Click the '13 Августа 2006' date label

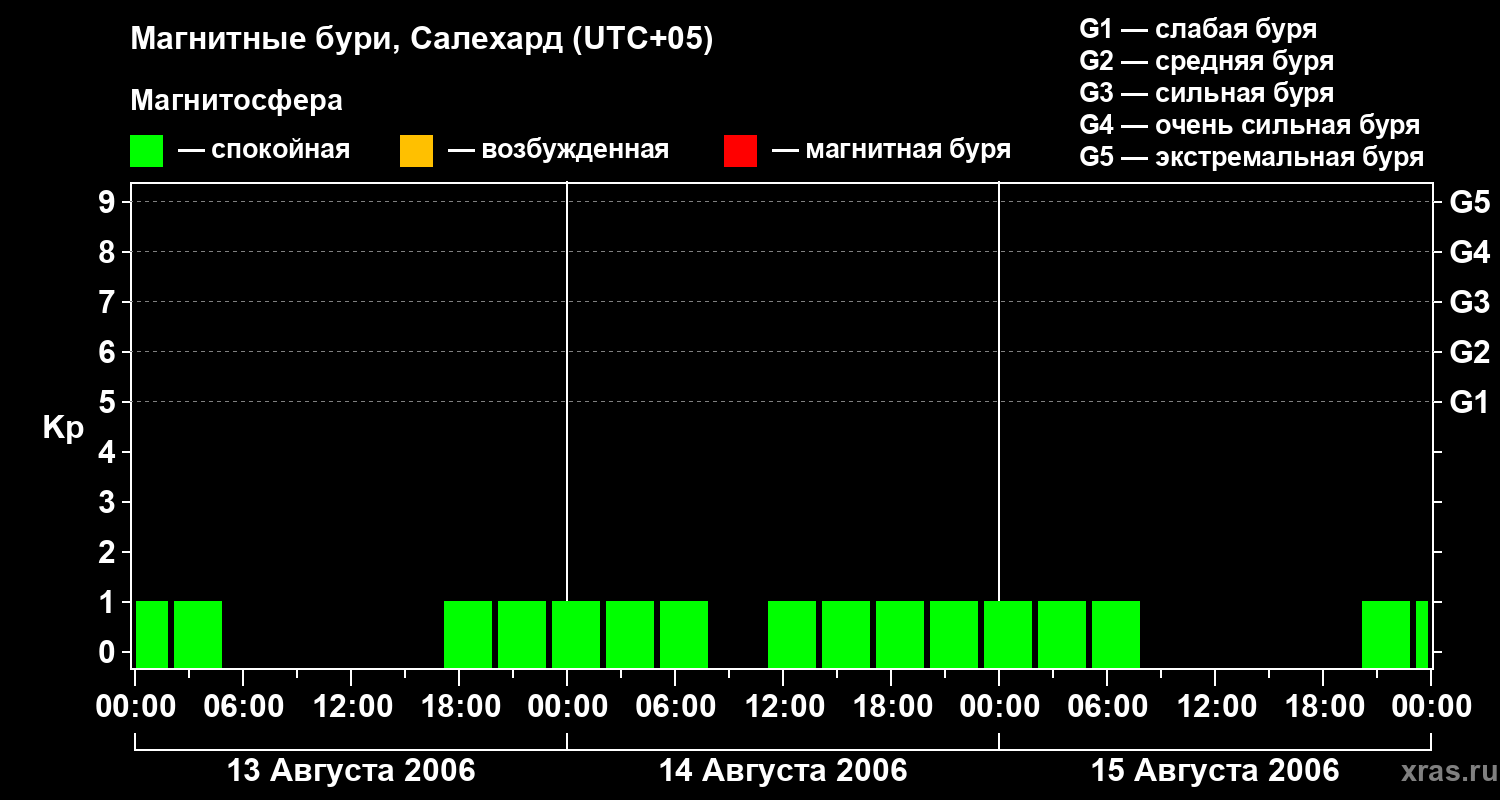click(351, 771)
